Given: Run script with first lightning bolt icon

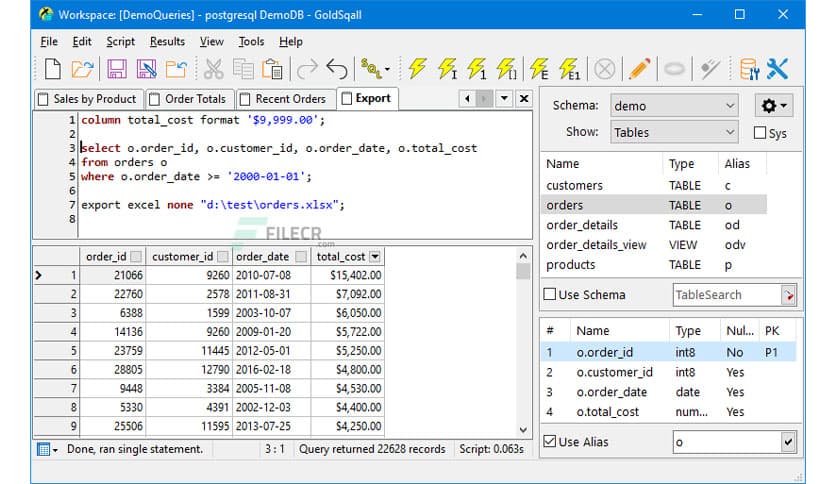Looking at the screenshot, I should (x=418, y=69).
